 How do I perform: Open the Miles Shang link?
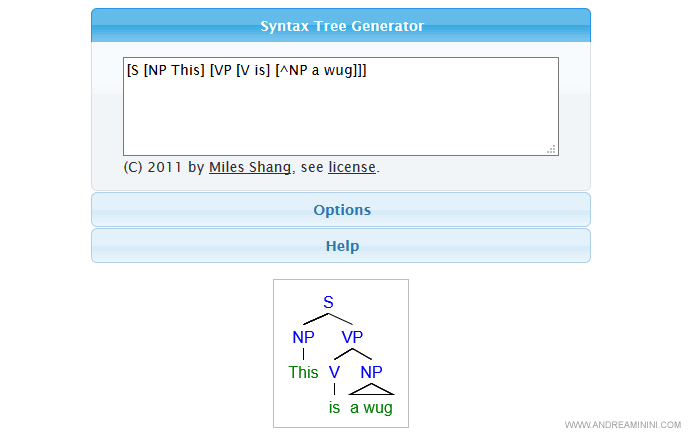pyautogui.click(x=247, y=167)
